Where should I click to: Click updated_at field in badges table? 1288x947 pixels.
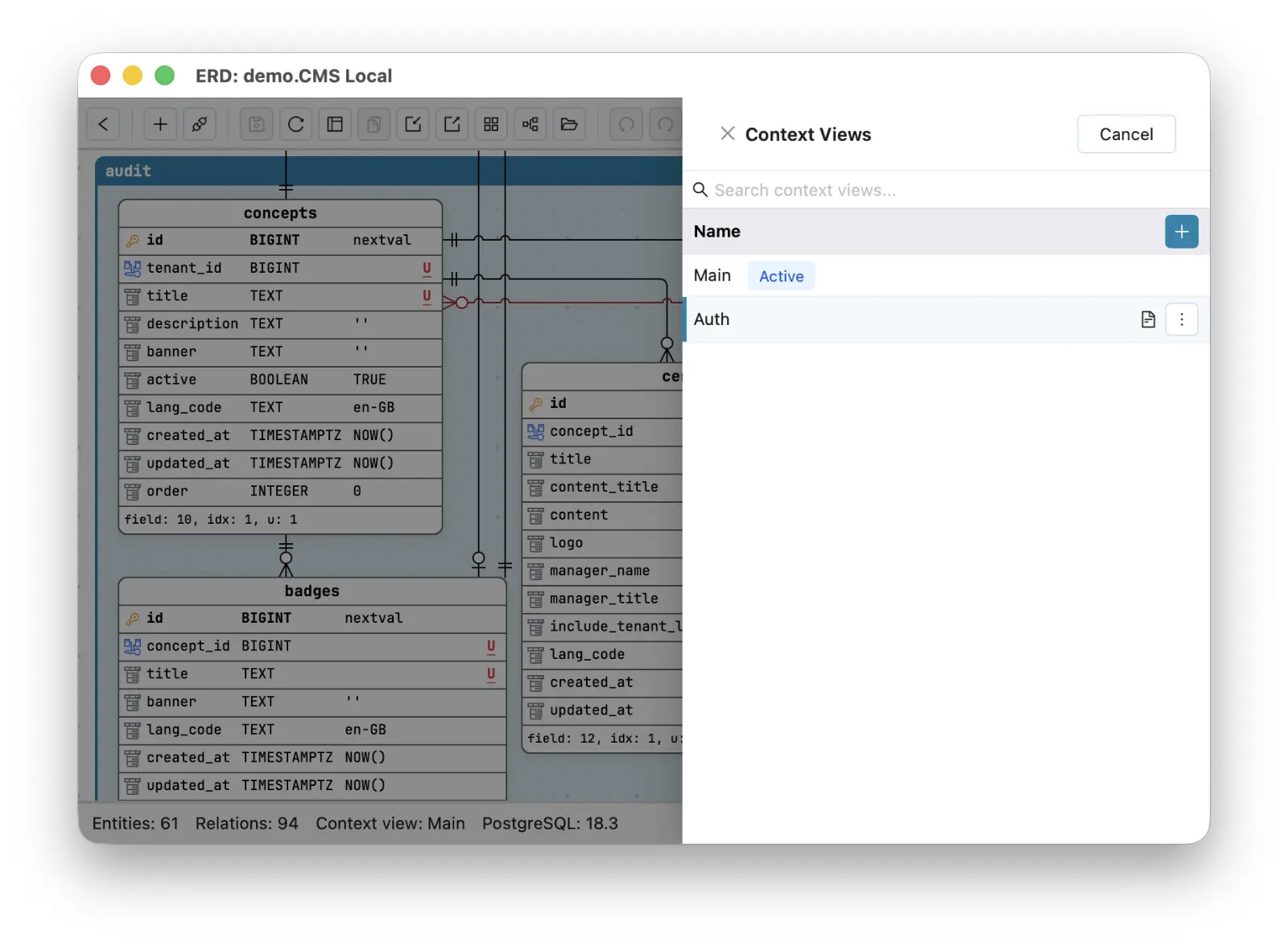(312, 785)
